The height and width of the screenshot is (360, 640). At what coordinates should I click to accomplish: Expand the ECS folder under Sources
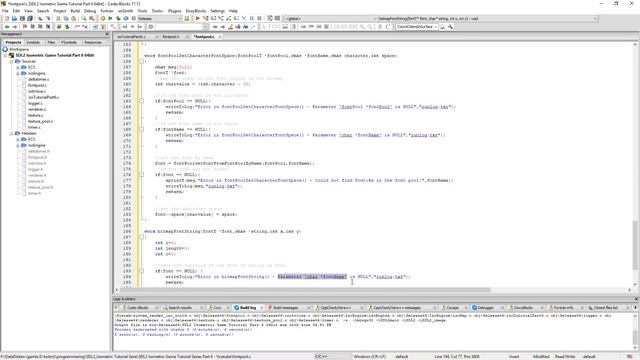[x=18, y=67]
